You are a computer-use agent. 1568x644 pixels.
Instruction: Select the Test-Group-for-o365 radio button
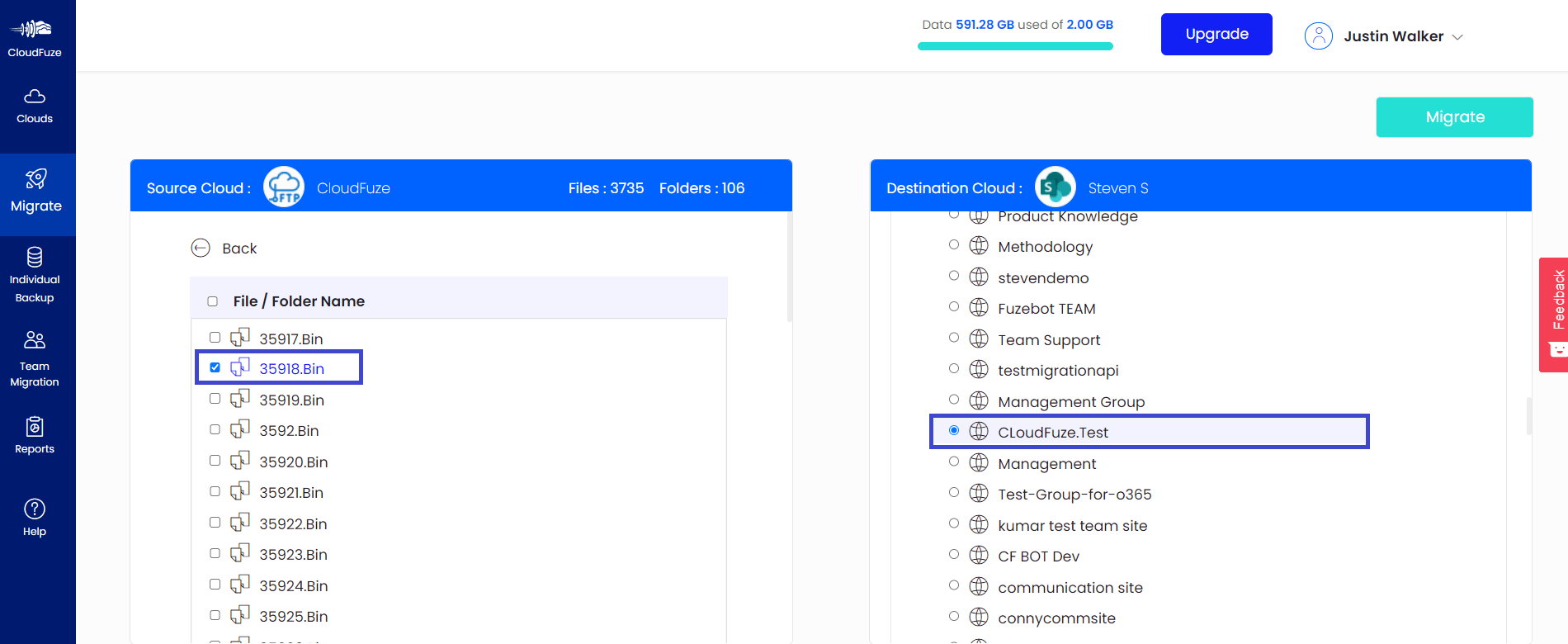click(x=954, y=492)
